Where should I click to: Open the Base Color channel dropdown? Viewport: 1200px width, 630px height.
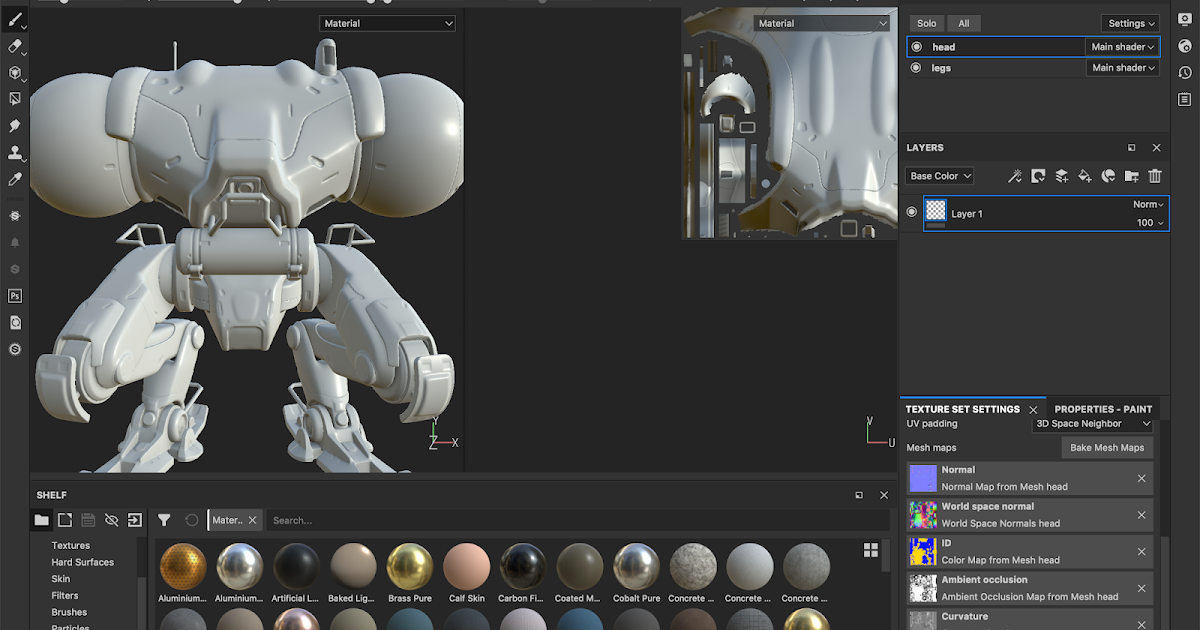[938, 175]
